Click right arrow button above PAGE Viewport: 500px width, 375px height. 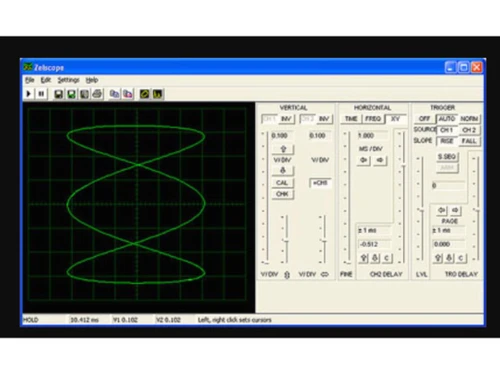click(455, 210)
